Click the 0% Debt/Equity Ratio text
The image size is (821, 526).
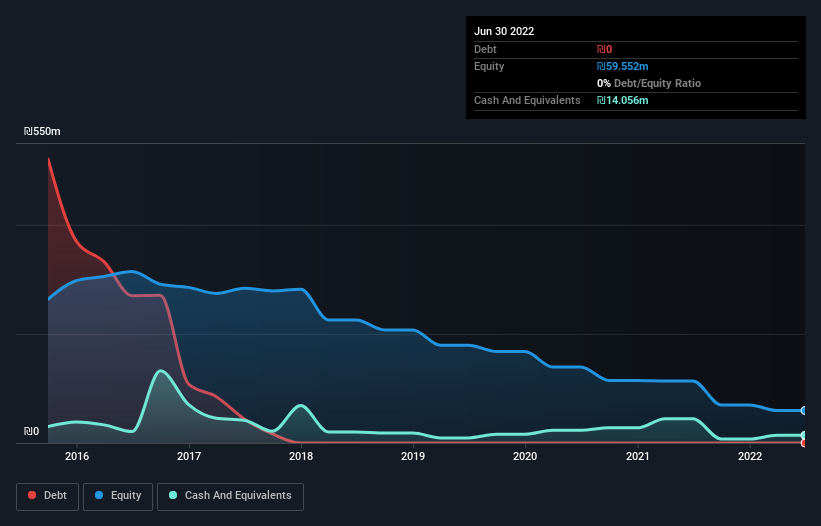pos(649,83)
